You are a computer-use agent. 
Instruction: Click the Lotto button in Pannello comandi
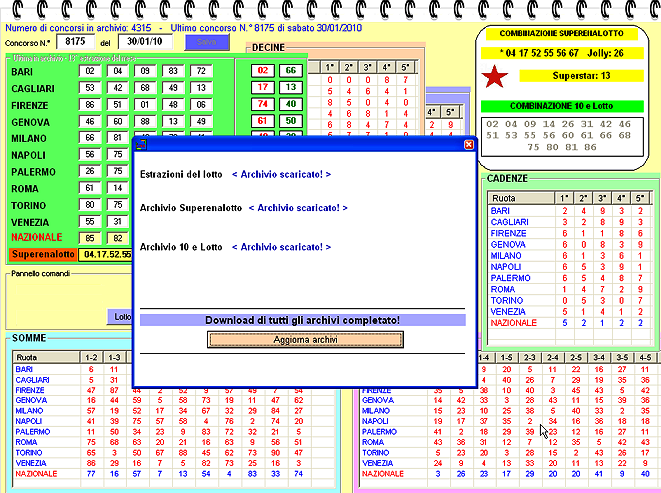pos(120,317)
